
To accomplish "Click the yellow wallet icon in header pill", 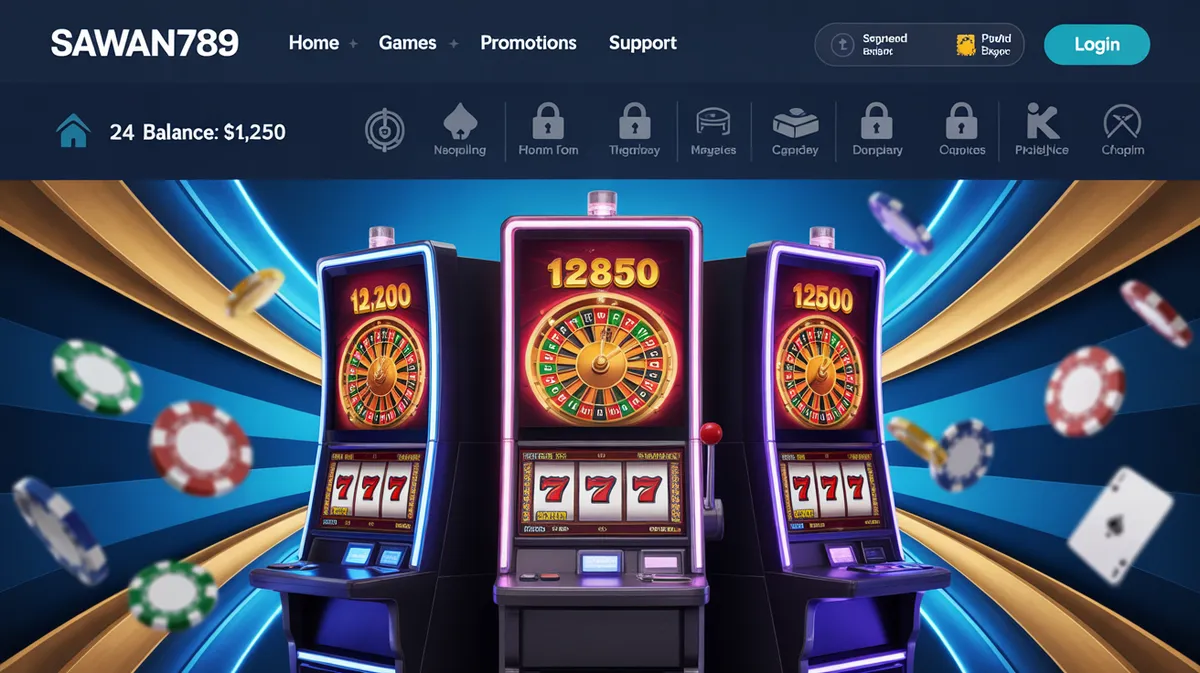I will pyautogui.click(x=965, y=44).
